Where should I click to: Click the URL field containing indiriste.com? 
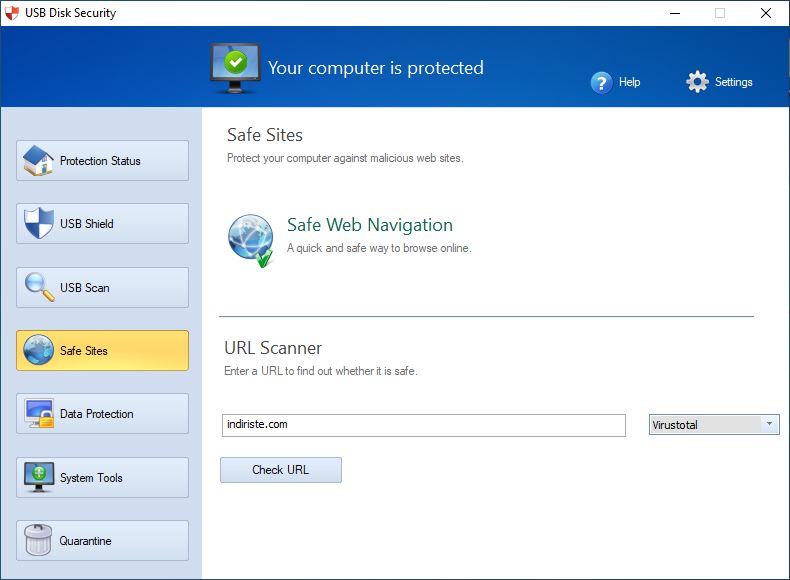tap(423, 425)
